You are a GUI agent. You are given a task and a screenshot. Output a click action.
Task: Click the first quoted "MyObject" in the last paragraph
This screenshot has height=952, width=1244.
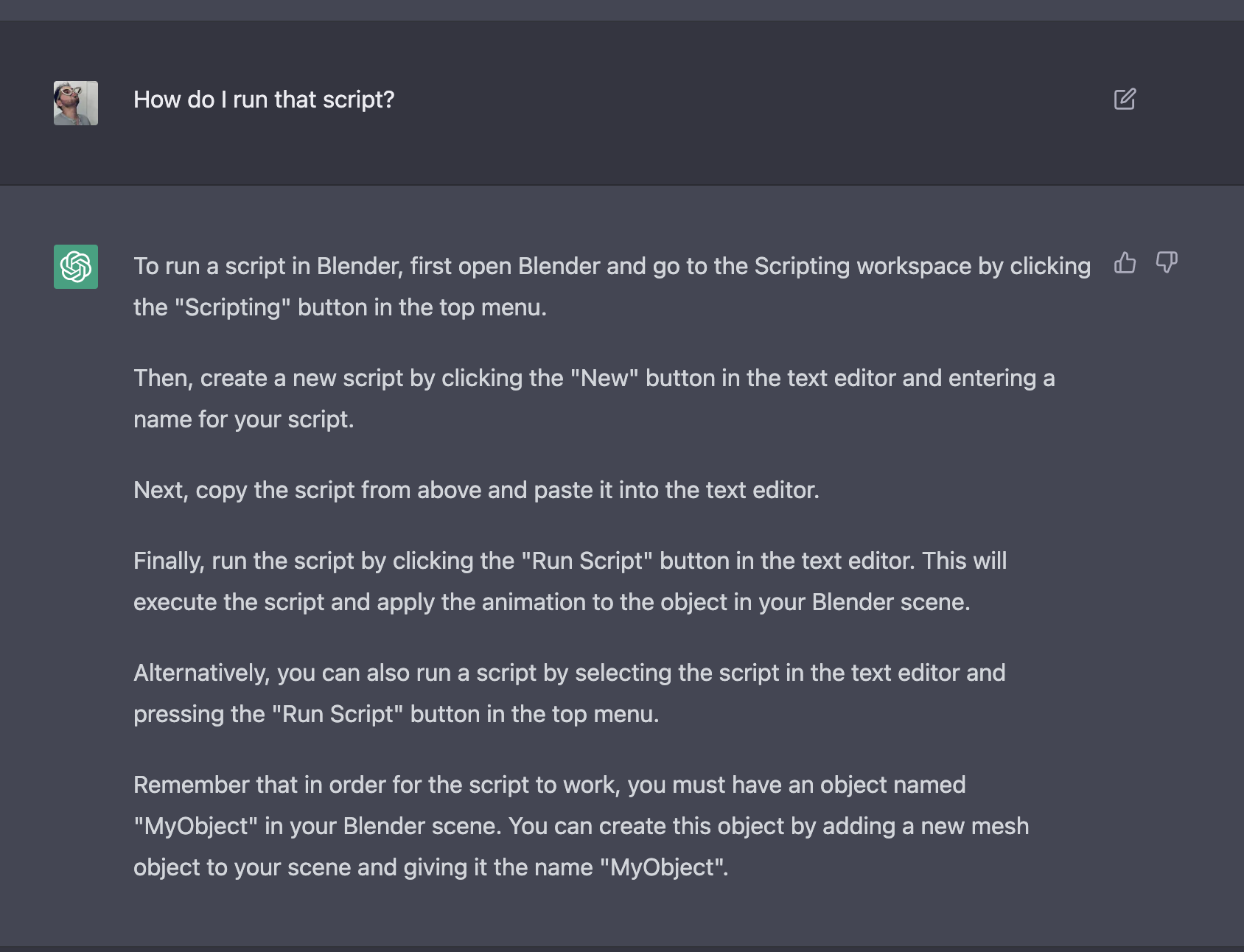(x=196, y=826)
